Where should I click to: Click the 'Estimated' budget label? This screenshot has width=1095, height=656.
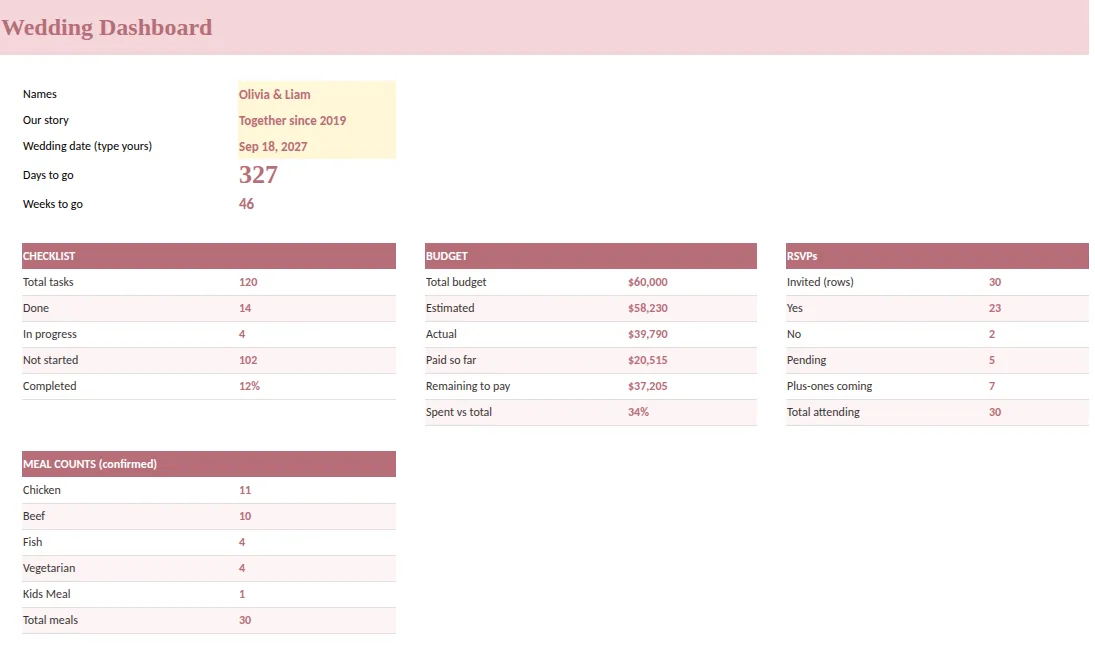tap(450, 308)
